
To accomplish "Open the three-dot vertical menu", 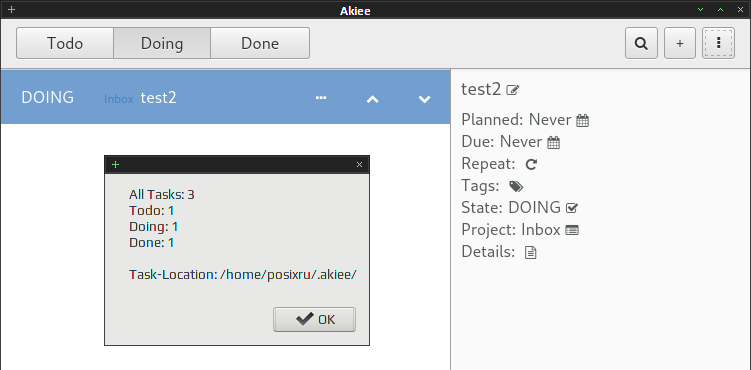I will coord(718,43).
